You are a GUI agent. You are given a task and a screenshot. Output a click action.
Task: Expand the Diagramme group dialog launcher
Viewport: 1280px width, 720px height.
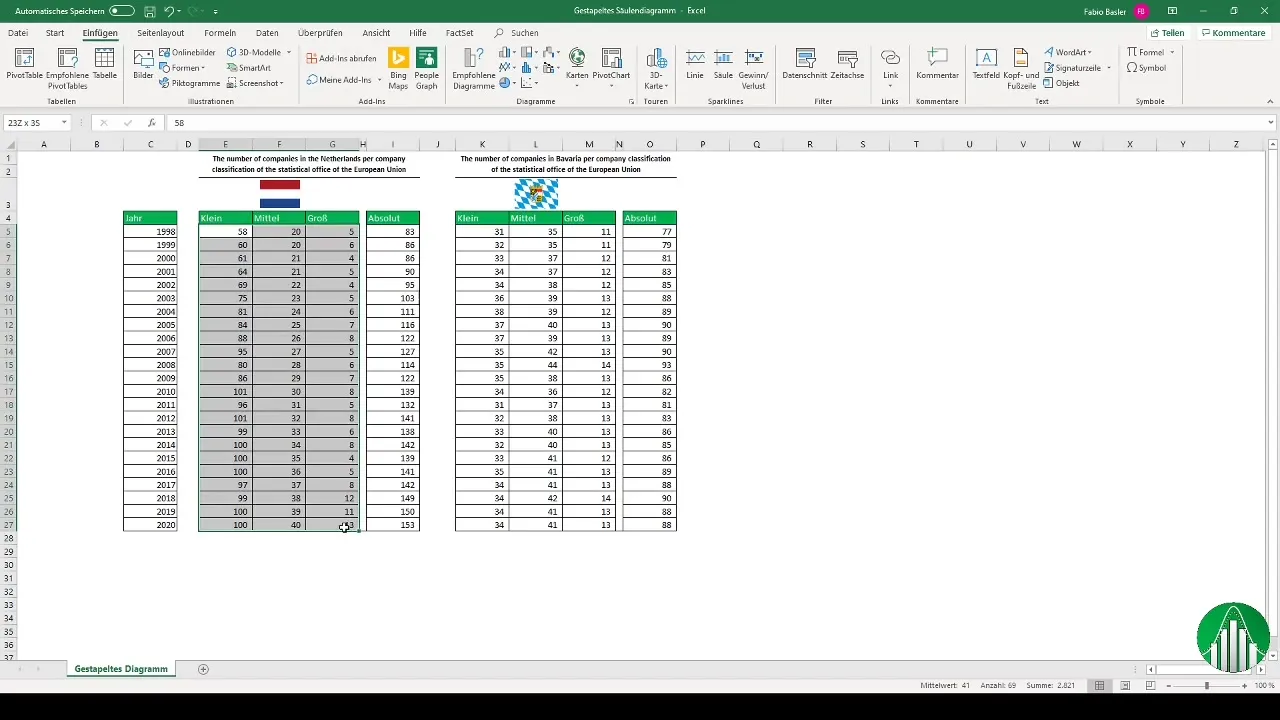point(631,102)
